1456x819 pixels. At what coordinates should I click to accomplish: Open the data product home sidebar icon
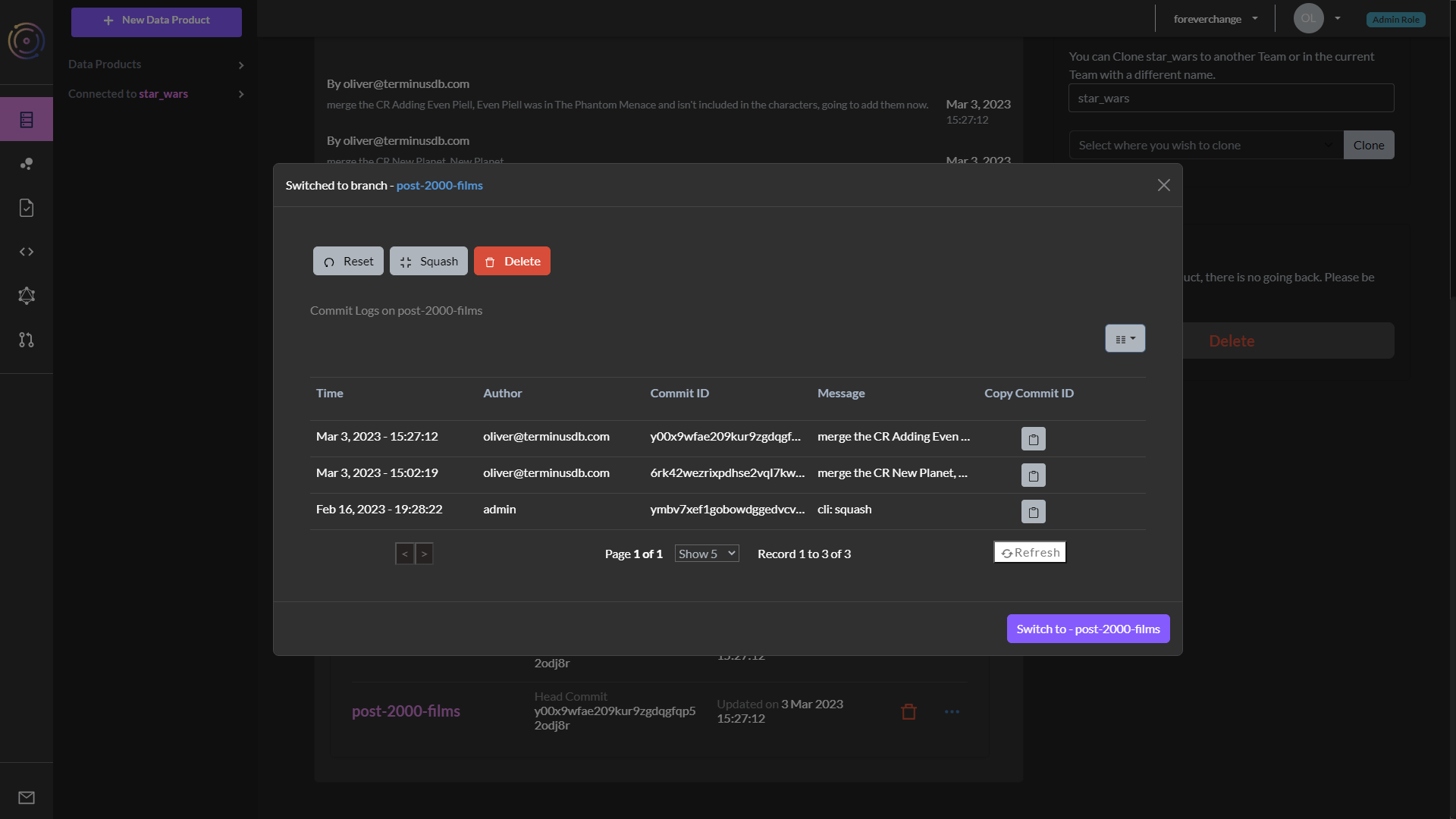click(x=27, y=120)
